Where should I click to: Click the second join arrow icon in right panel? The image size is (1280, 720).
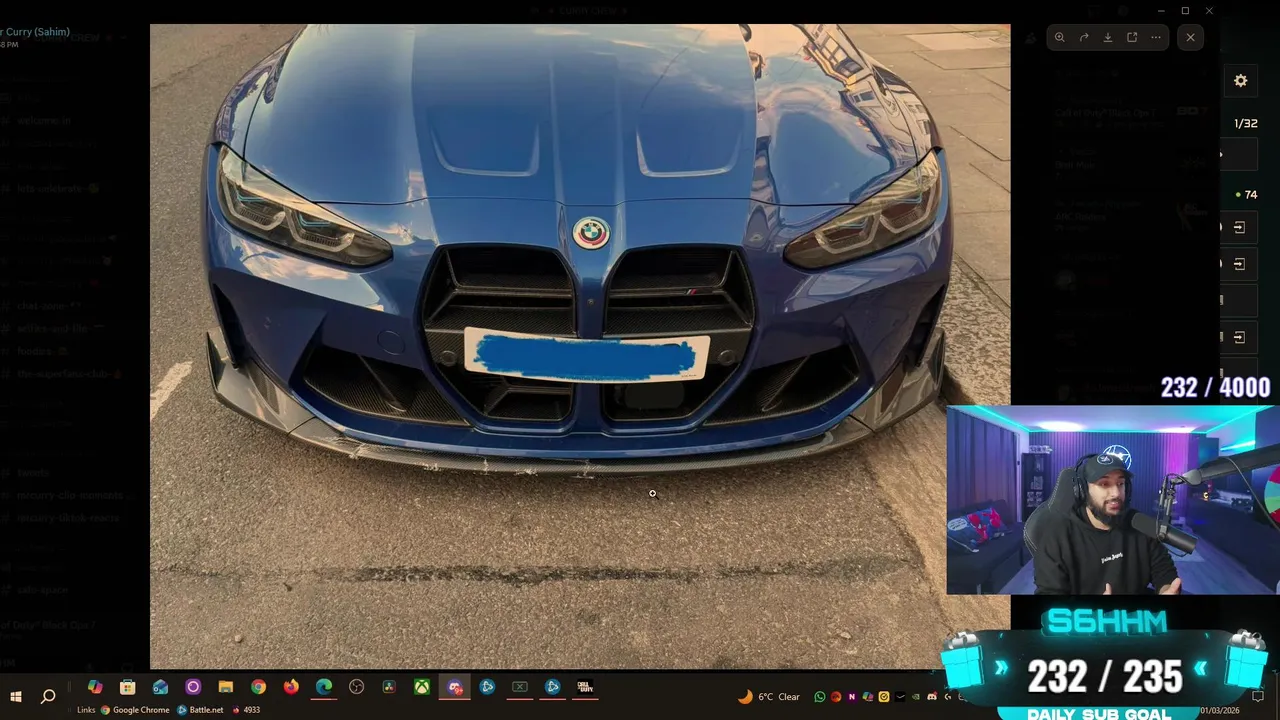coord(1239,264)
